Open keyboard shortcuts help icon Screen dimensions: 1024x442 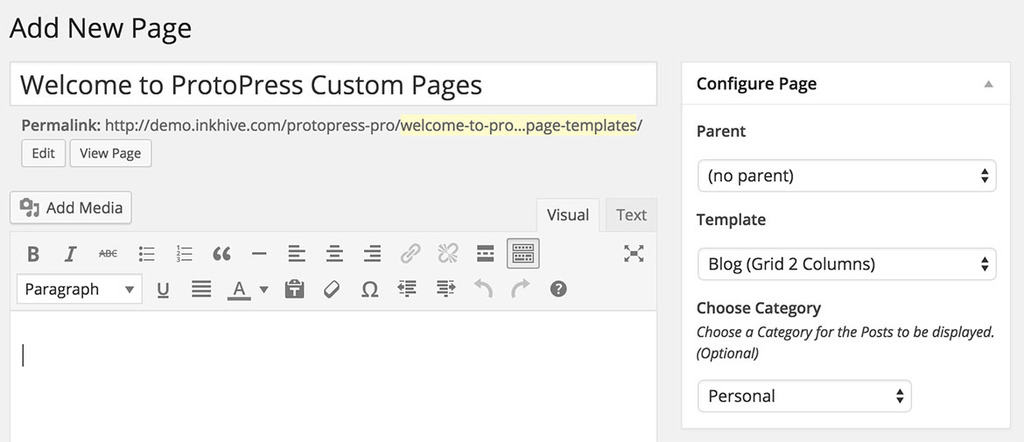click(x=558, y=289)
